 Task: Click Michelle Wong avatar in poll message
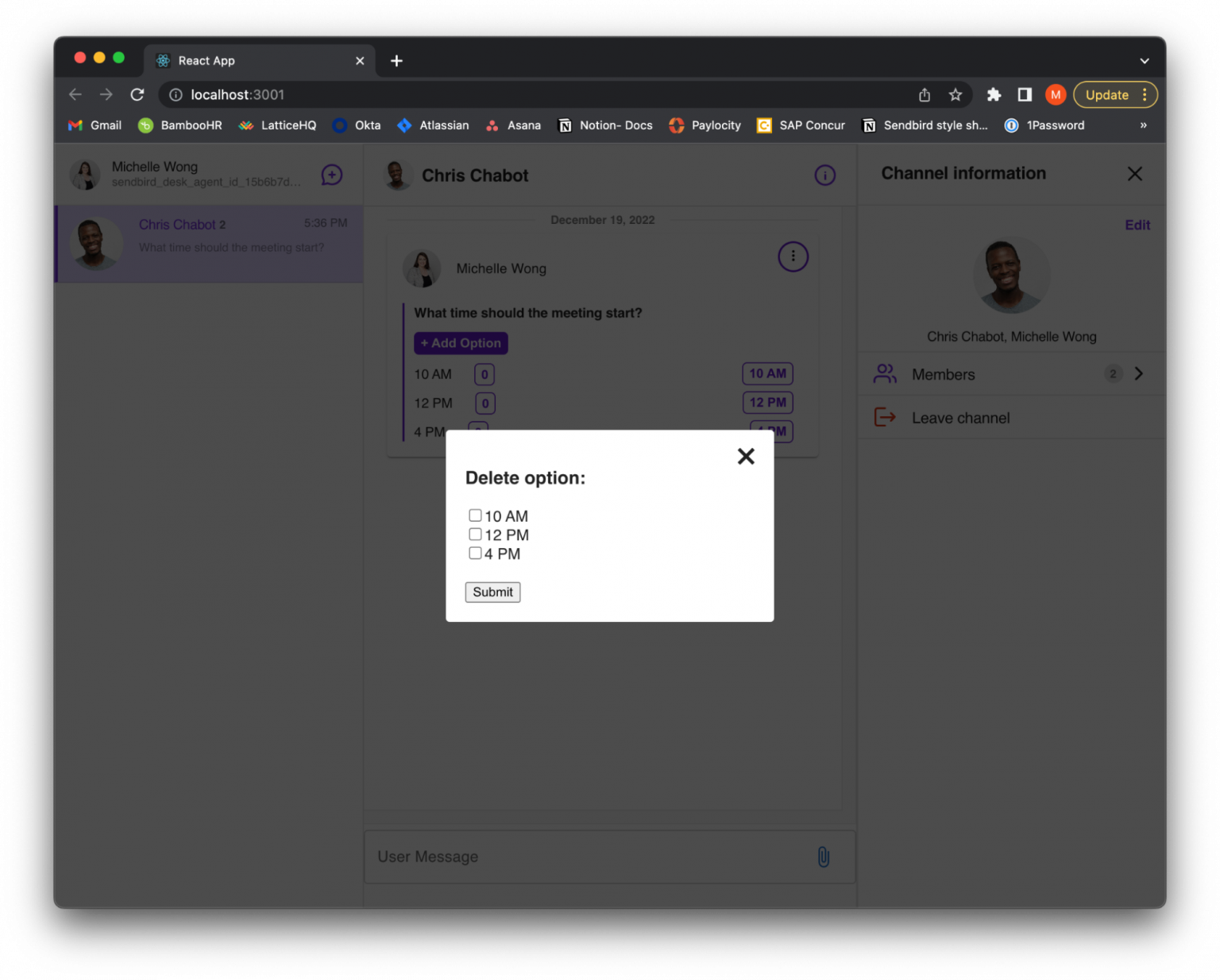[422, 268]
